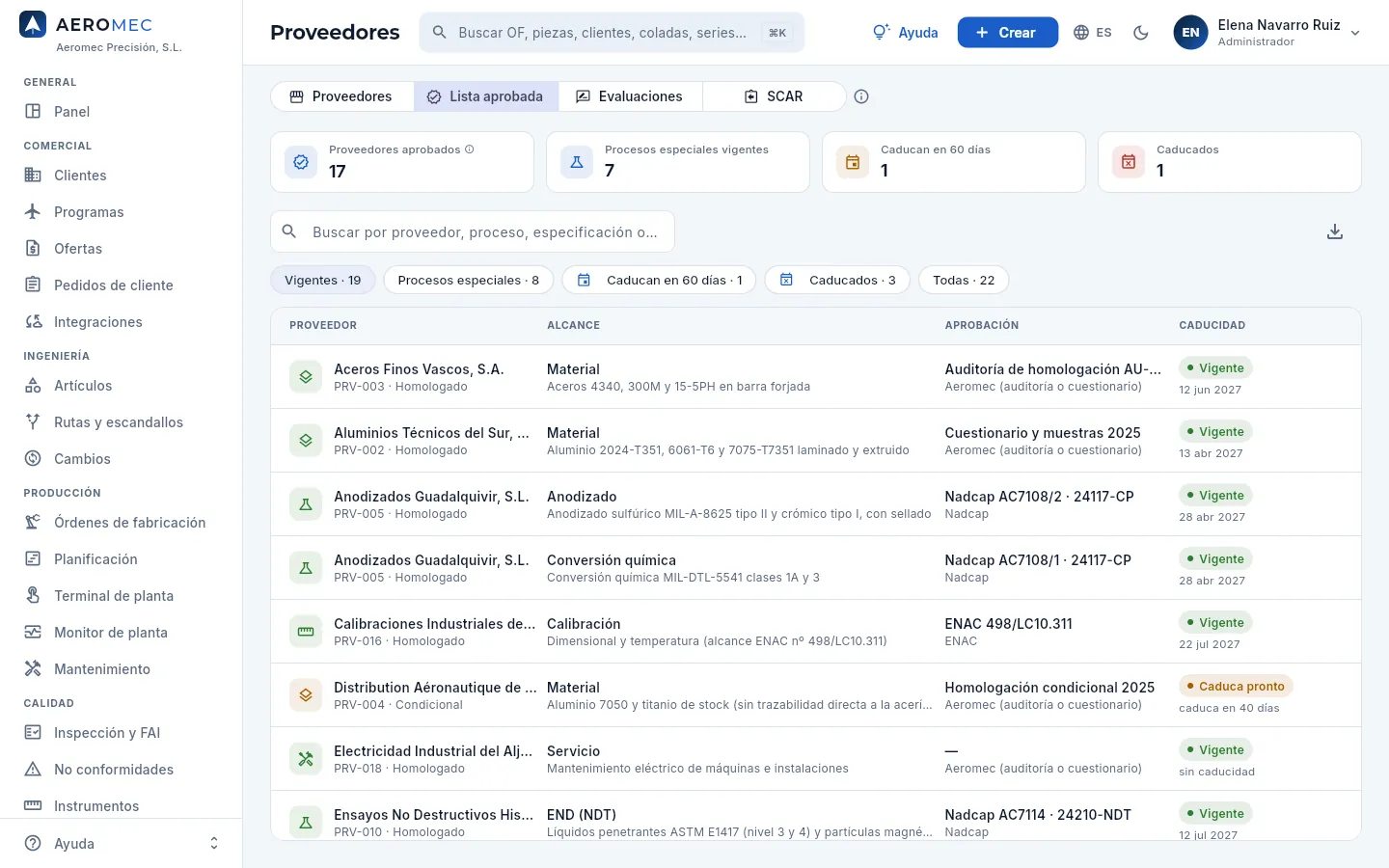Select the Caducados · 3 filter chip
The height and width of the screenshot is (868, 1389).
click(x=837, y=281)
